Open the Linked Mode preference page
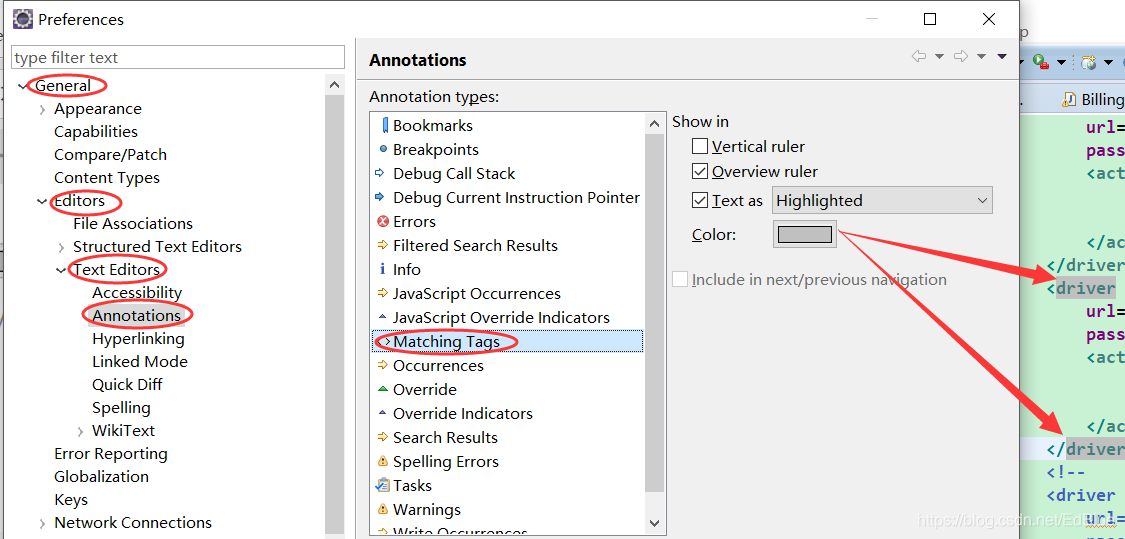The width and height of the screenshot is (1125, 539). click(140, 361)
